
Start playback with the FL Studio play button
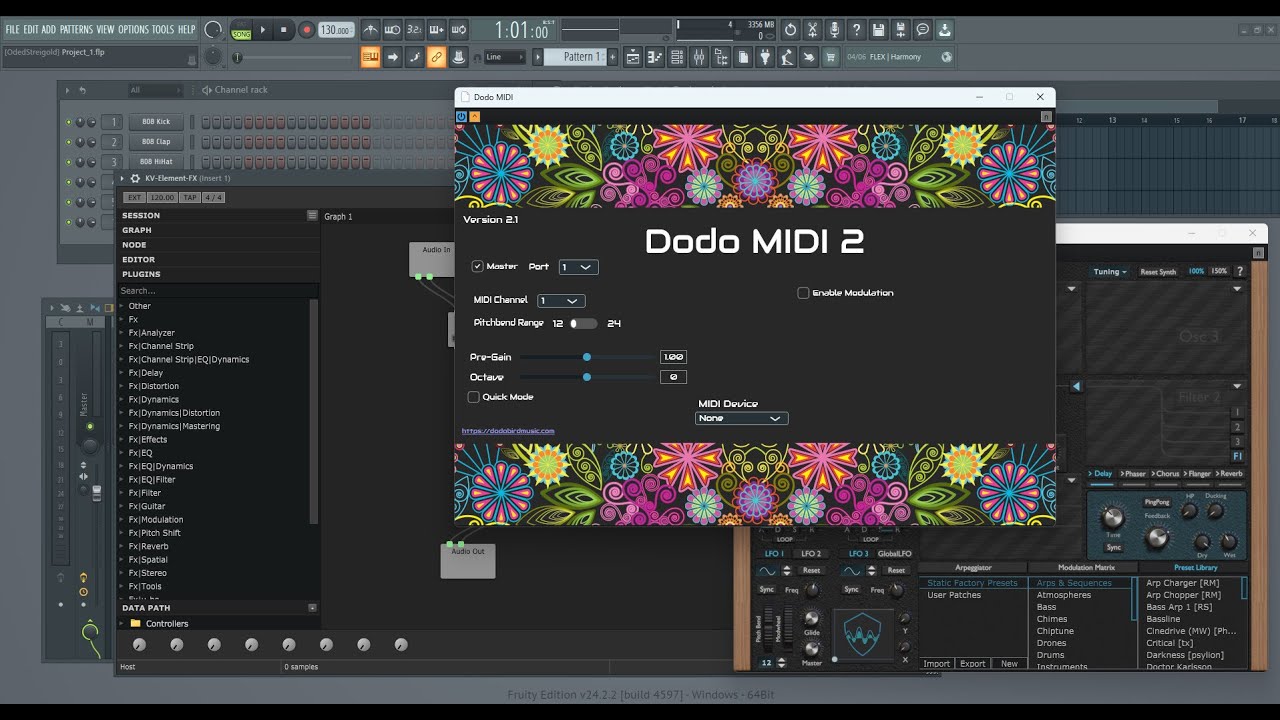pyautogui.click(x=263, y=30)
